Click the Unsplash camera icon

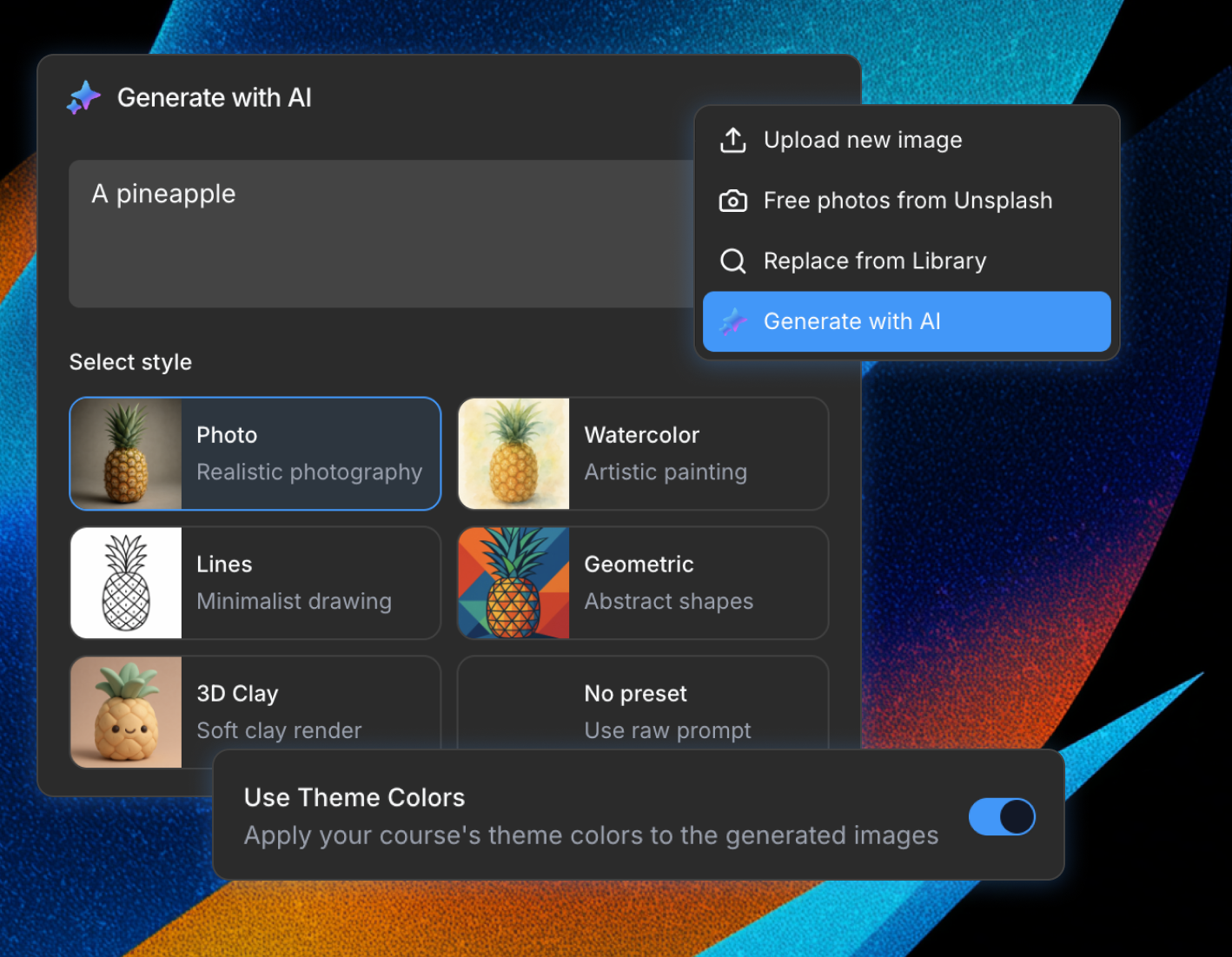[x=732, y=201]
